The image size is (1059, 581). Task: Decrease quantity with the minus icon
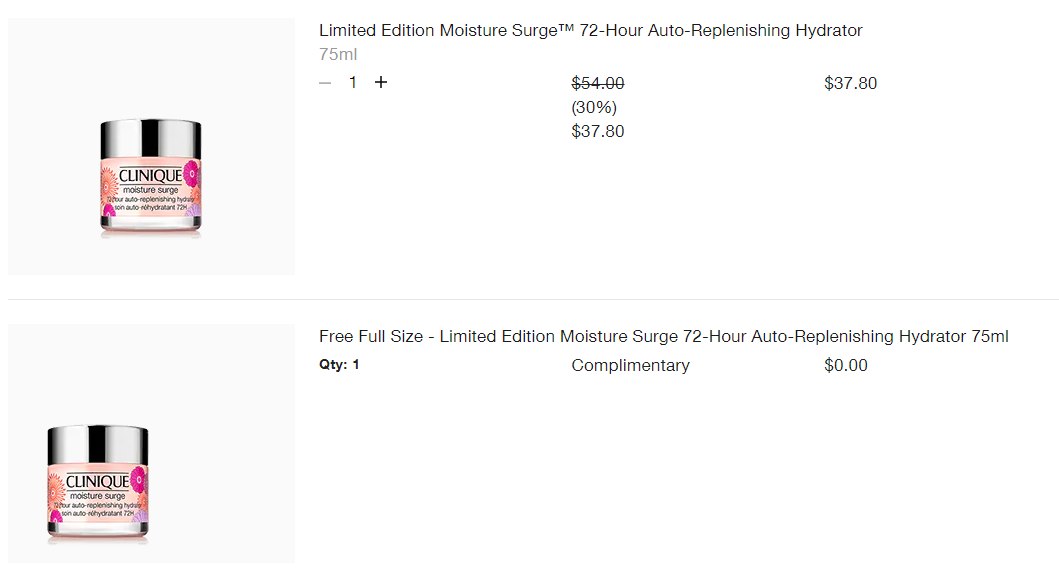[x=325, y=83]
